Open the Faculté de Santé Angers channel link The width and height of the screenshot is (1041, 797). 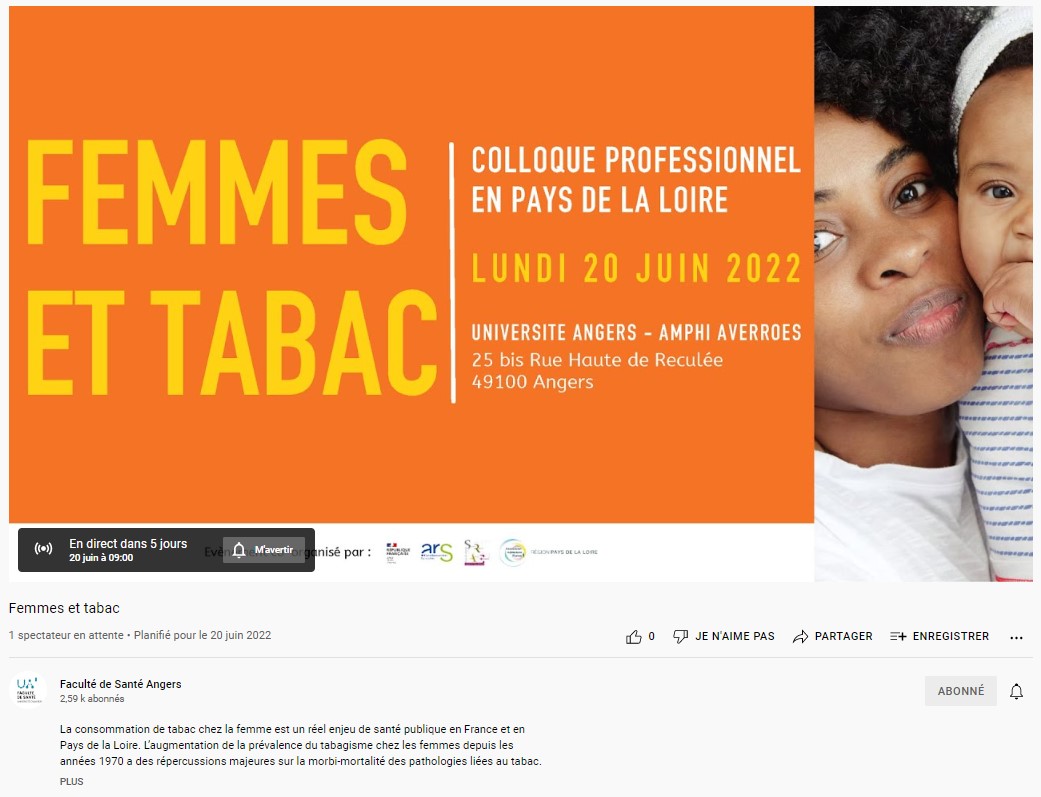pyautogui.click(x=120, y=684)
